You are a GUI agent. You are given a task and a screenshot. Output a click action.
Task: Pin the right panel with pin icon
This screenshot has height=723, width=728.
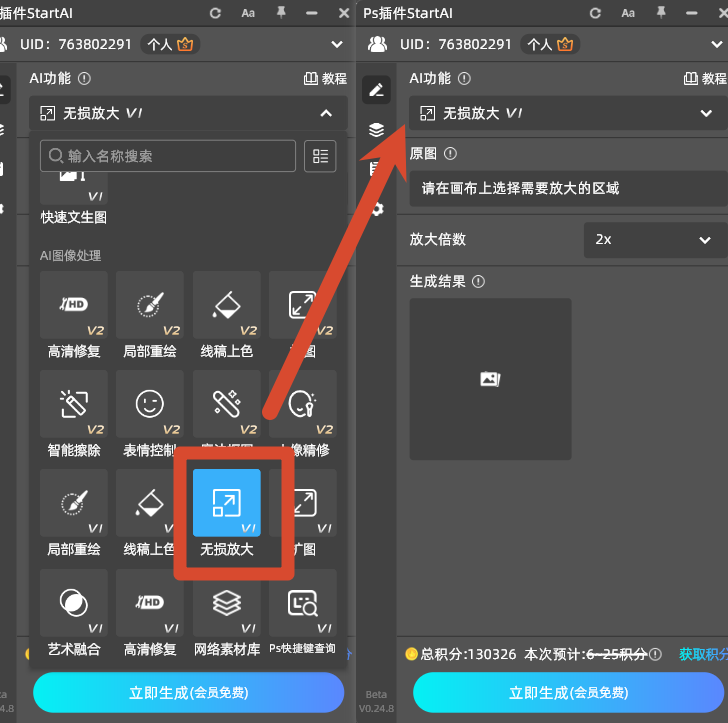click(x=661, y=13)
